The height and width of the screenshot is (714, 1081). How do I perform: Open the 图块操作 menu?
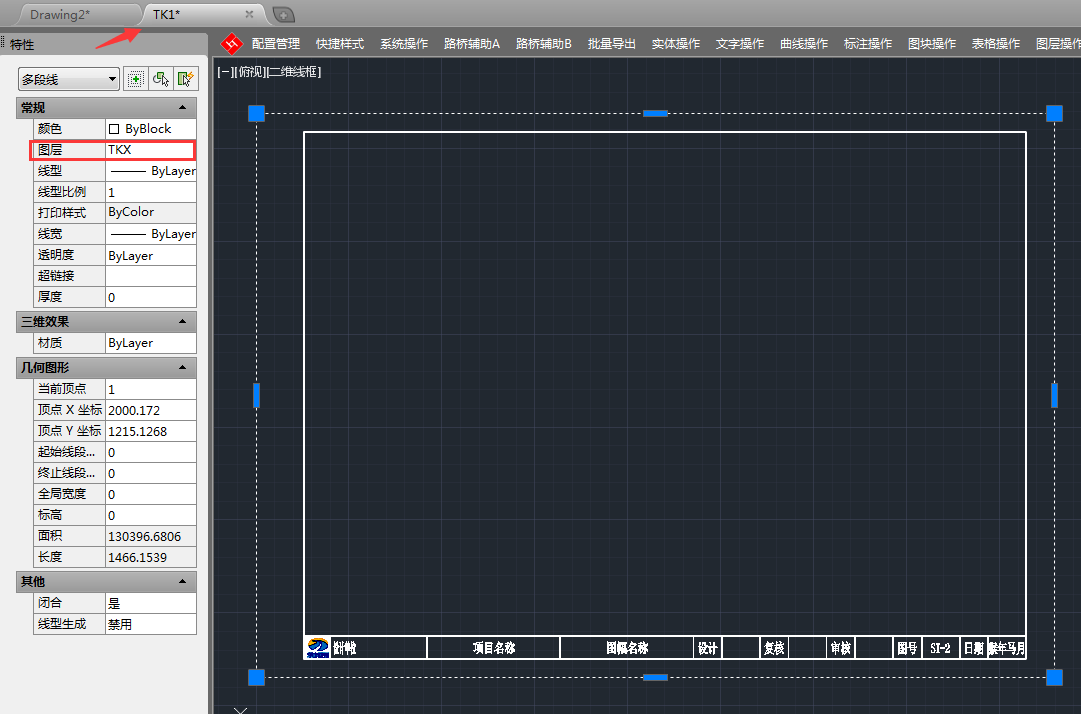932,44
